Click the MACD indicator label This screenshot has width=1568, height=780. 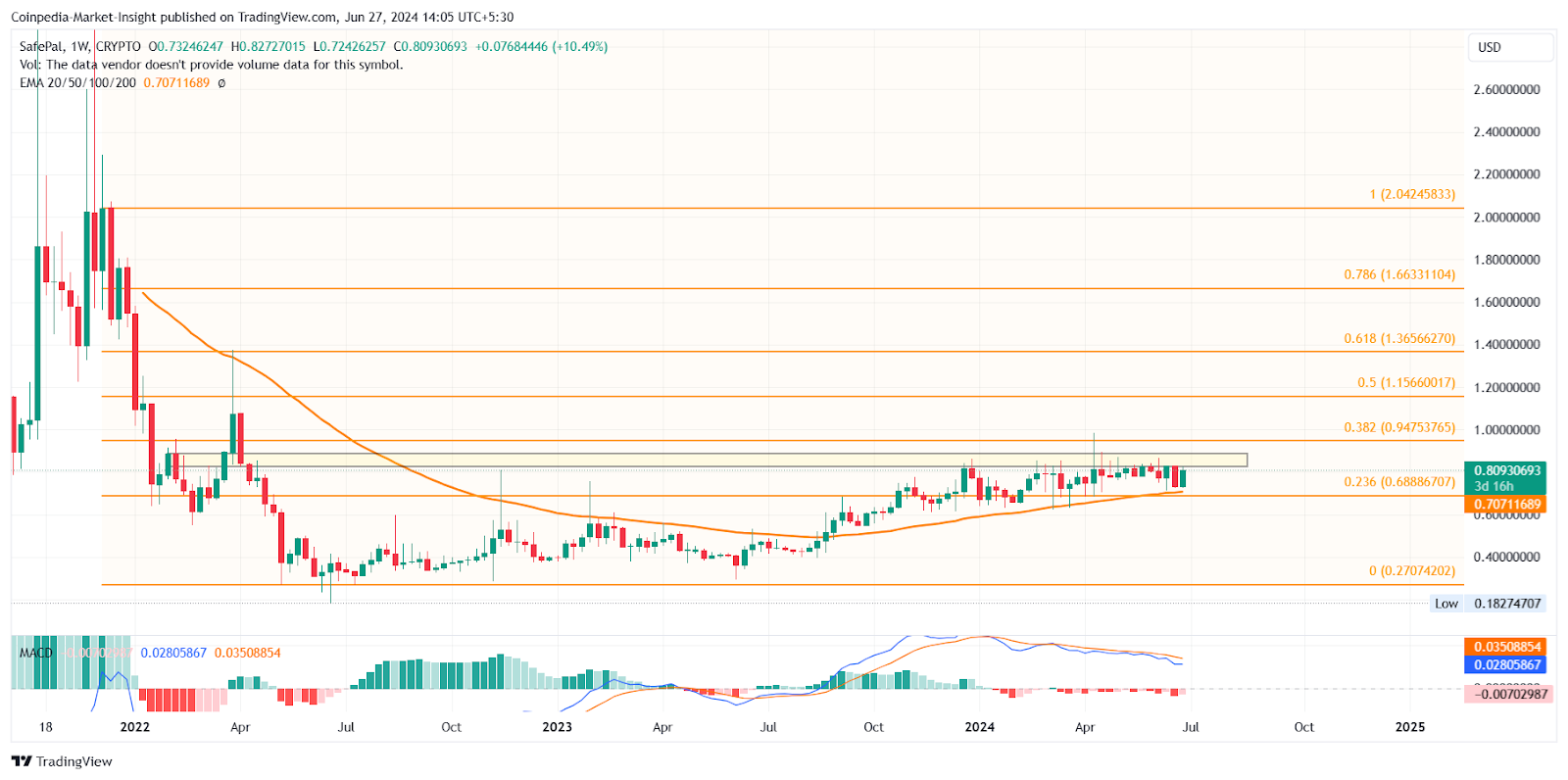pyautogui.click(x=36, y=653)
